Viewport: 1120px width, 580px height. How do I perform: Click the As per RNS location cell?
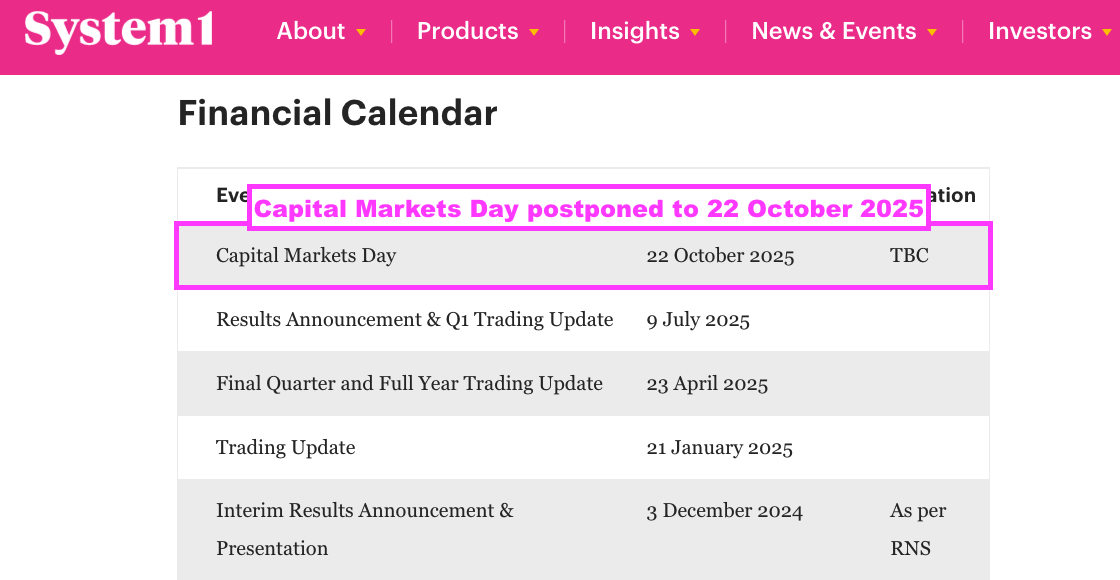[x=919, y=529]
